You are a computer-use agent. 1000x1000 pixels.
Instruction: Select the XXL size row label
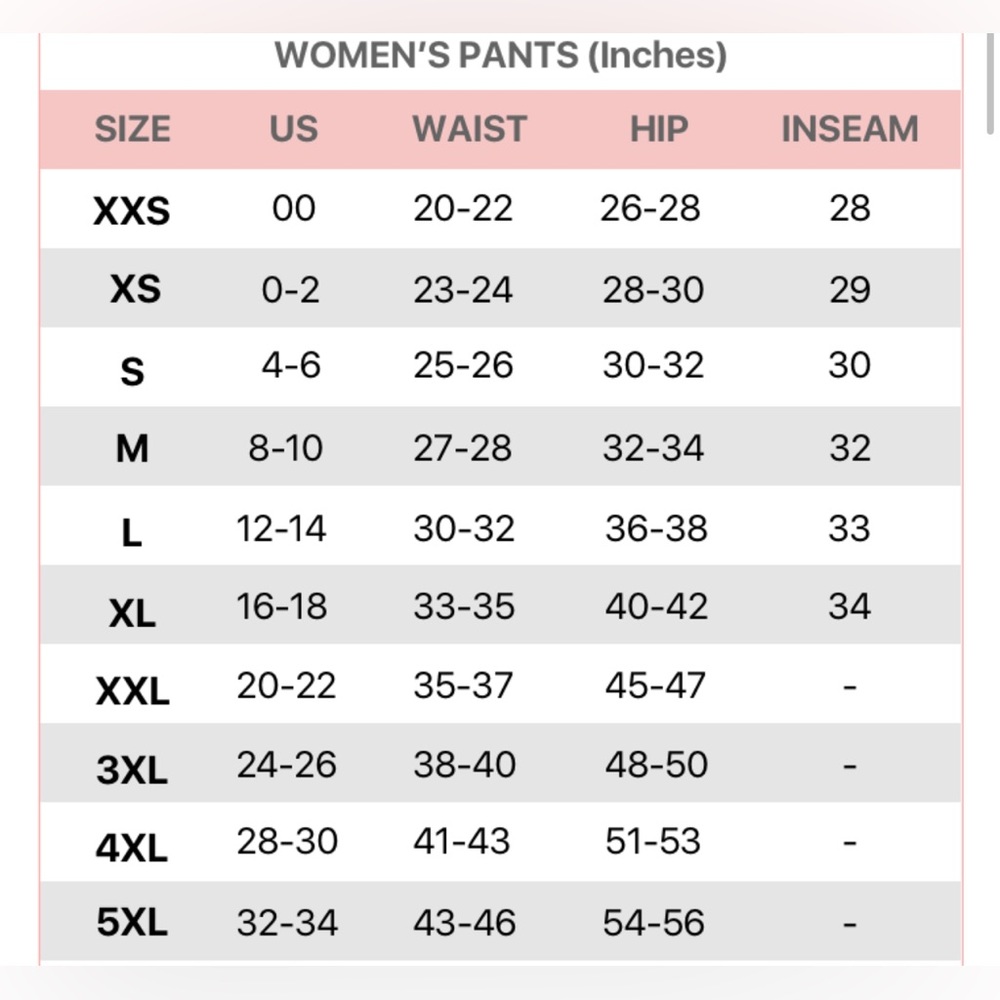pyautogui.click(x=133, y=691)
